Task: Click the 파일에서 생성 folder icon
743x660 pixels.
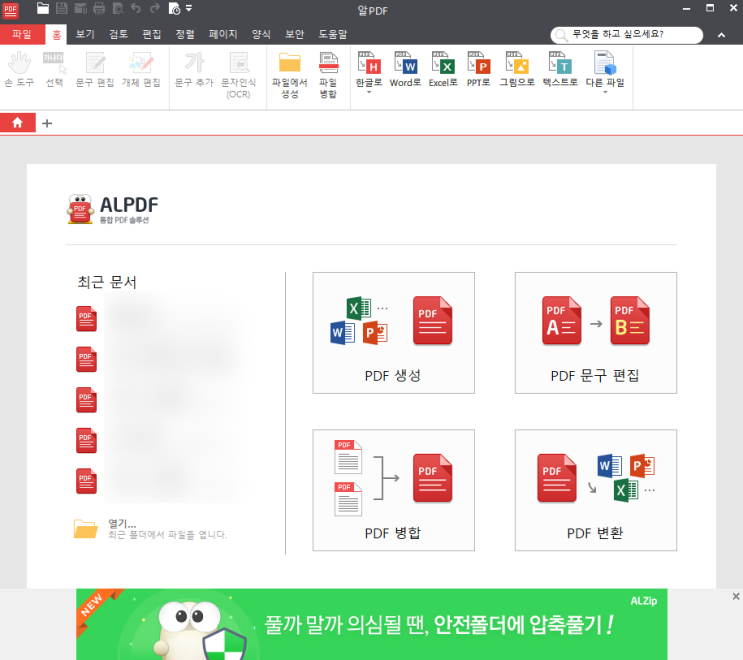Action: pyautogui.click(x=290, y=64)
